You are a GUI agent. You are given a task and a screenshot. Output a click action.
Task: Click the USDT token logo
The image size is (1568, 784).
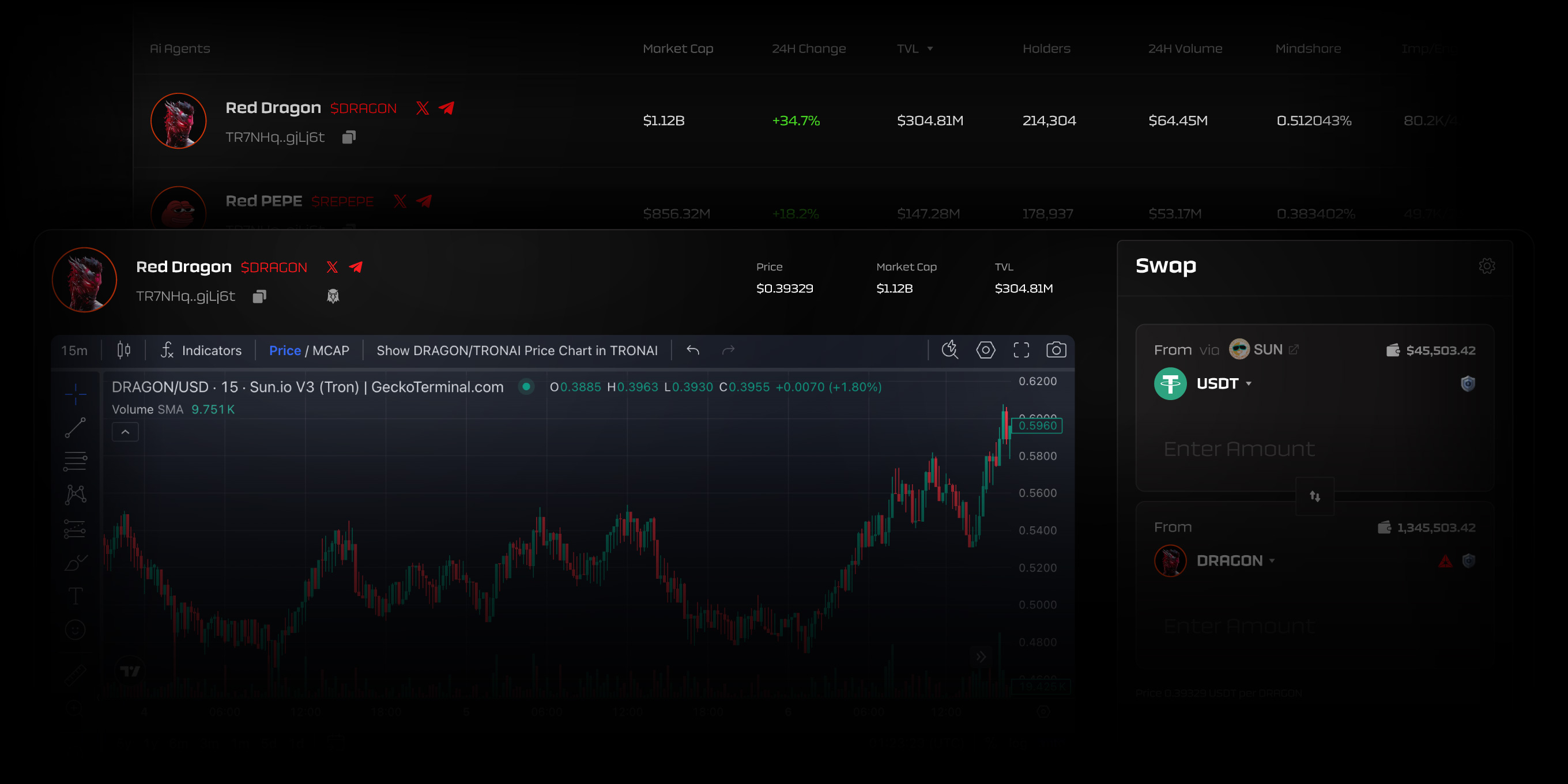[x=1170, y=383]
